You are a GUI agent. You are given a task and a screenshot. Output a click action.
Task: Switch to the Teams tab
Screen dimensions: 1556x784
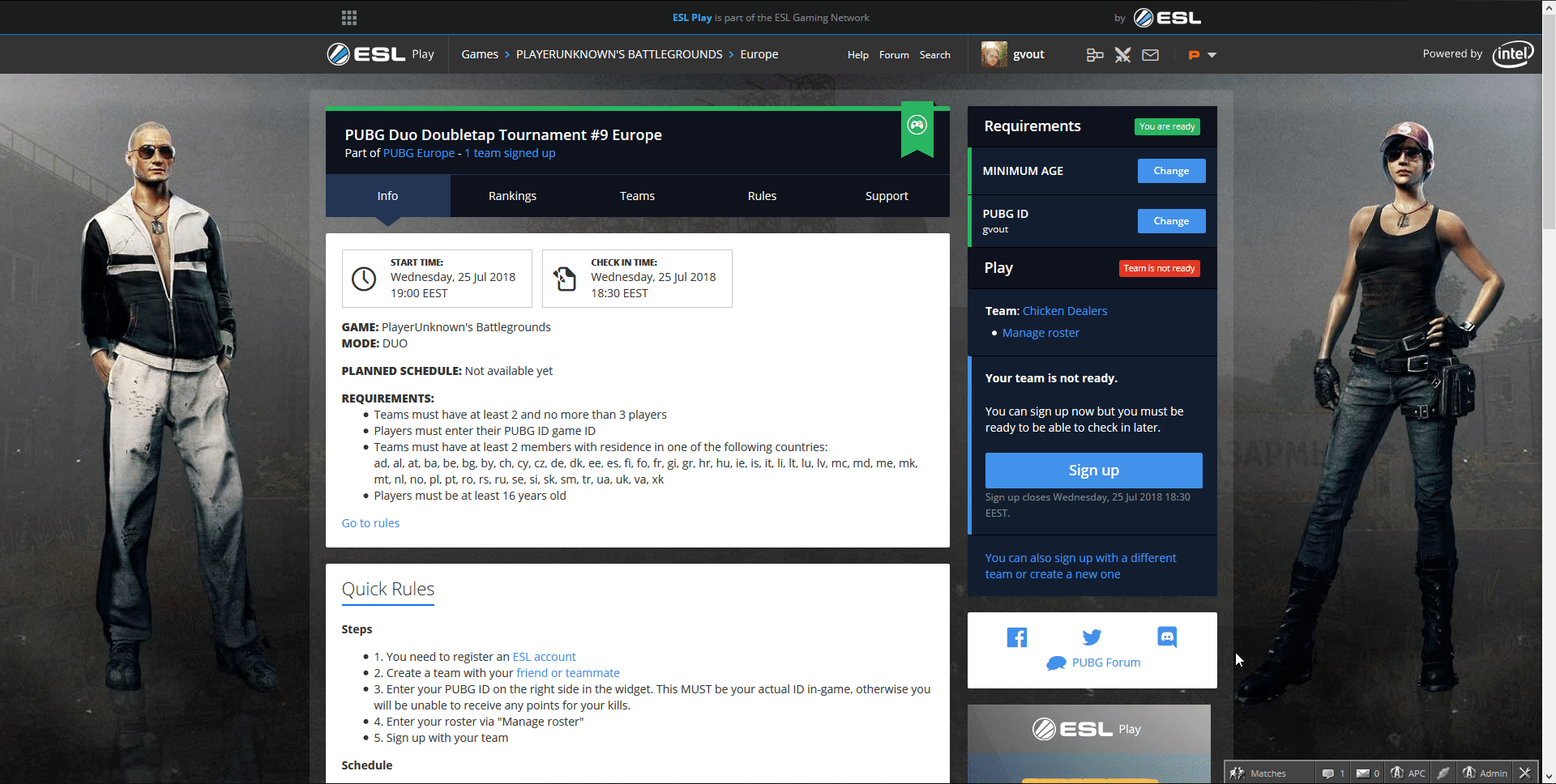tap(637, 196)
